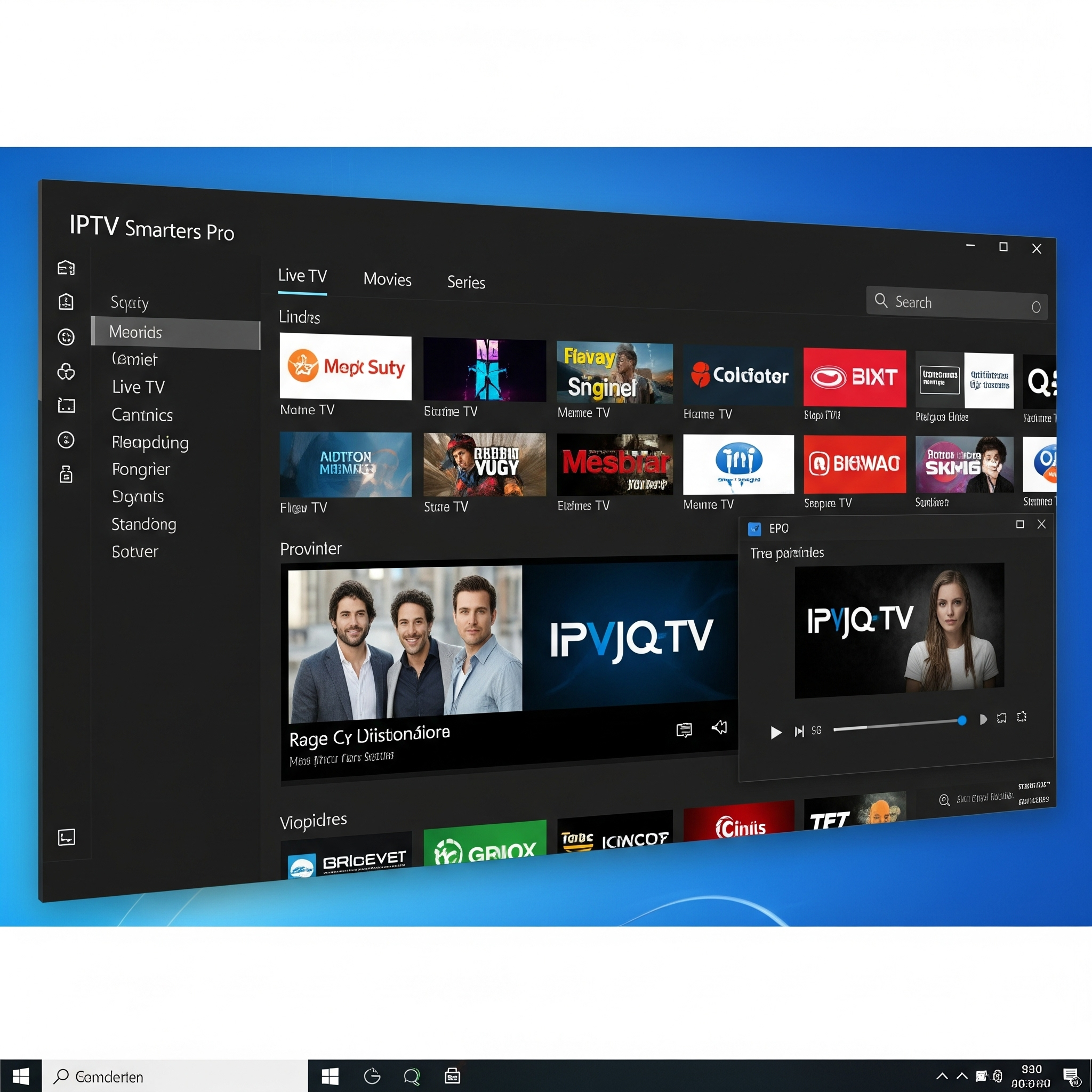
Task: Open Rleapdung in the sidebar
Action: pos(150,443)
